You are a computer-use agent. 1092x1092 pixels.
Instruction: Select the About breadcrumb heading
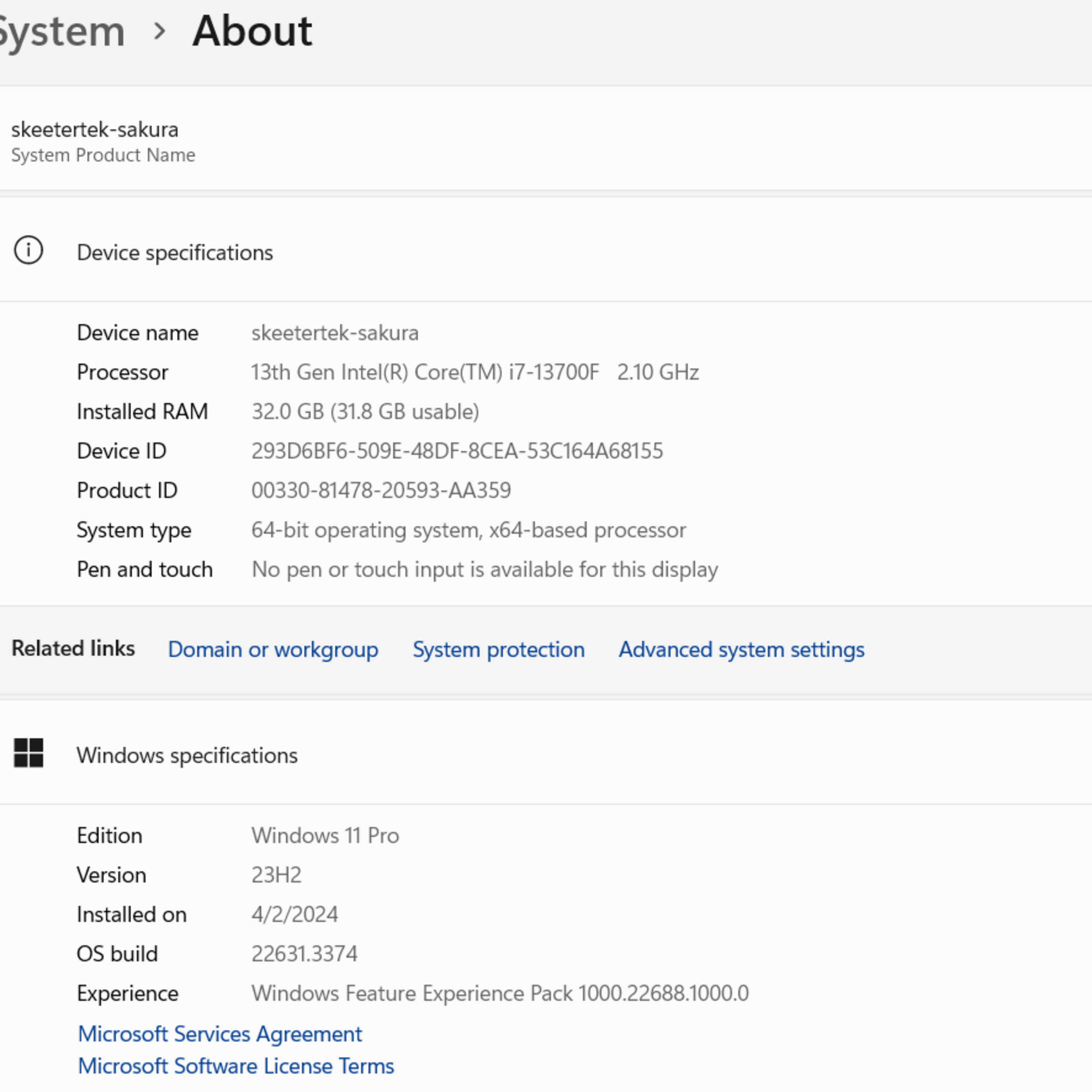(x=252, y=30)
